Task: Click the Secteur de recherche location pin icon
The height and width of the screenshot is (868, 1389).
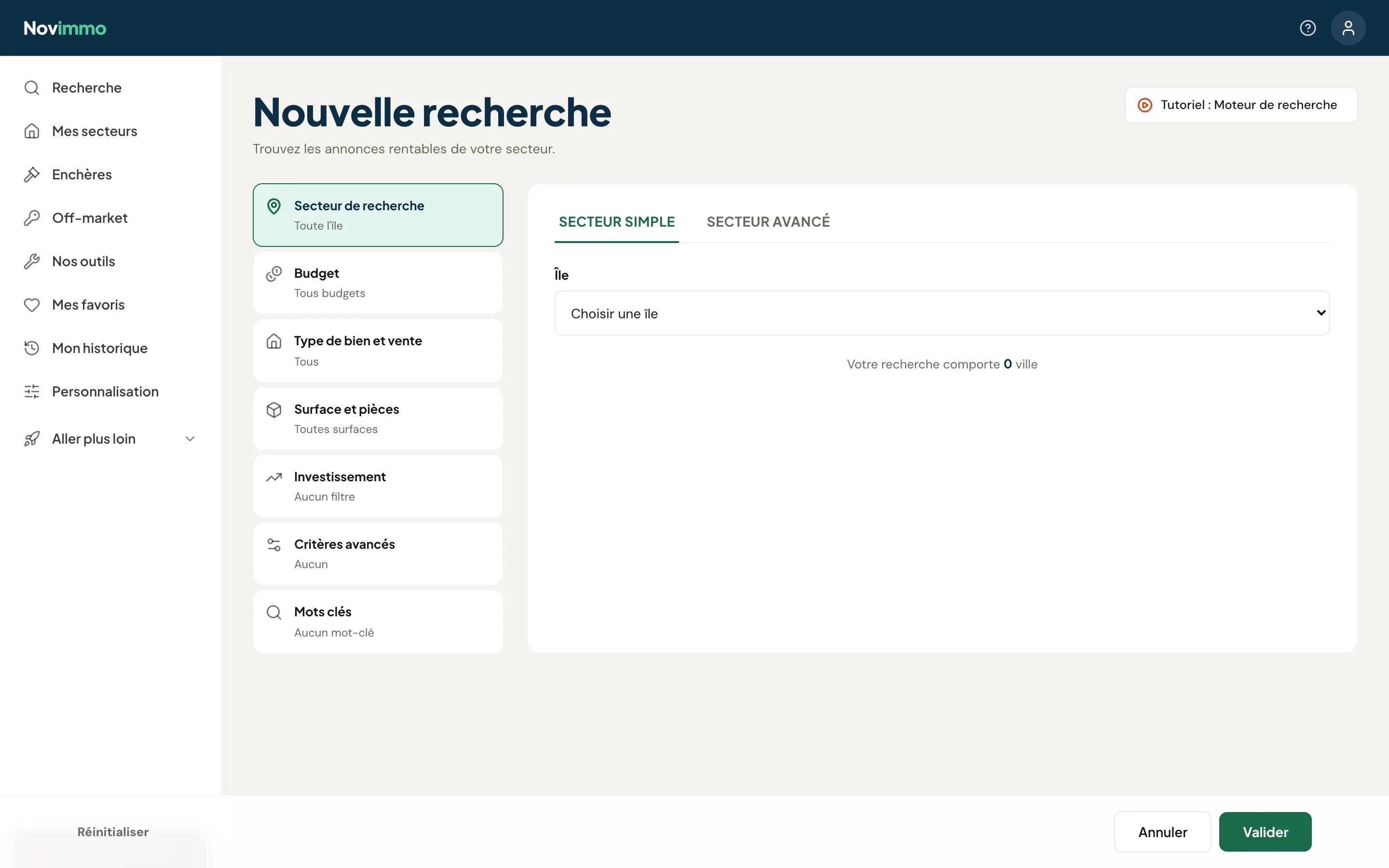Action: [274, 206]
